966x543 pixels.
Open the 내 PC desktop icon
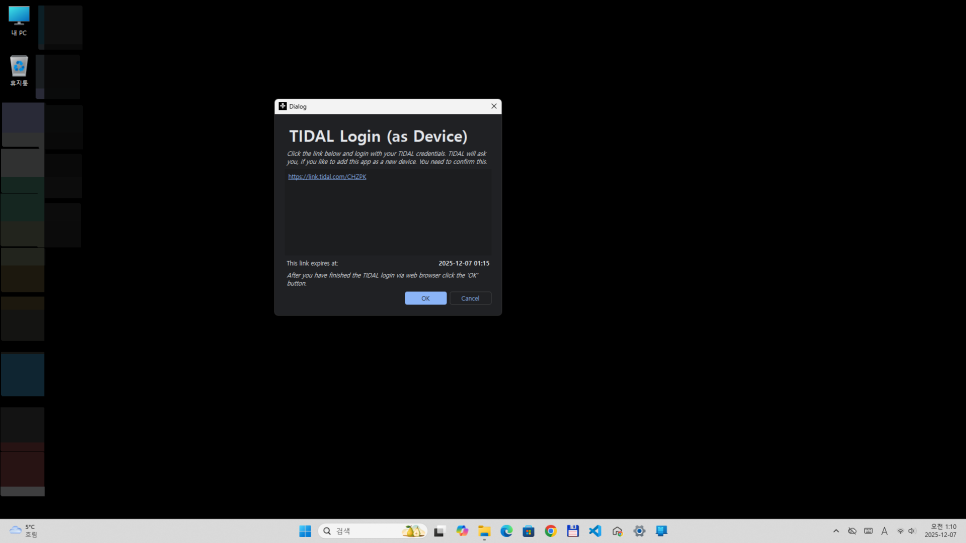[19, 22]
